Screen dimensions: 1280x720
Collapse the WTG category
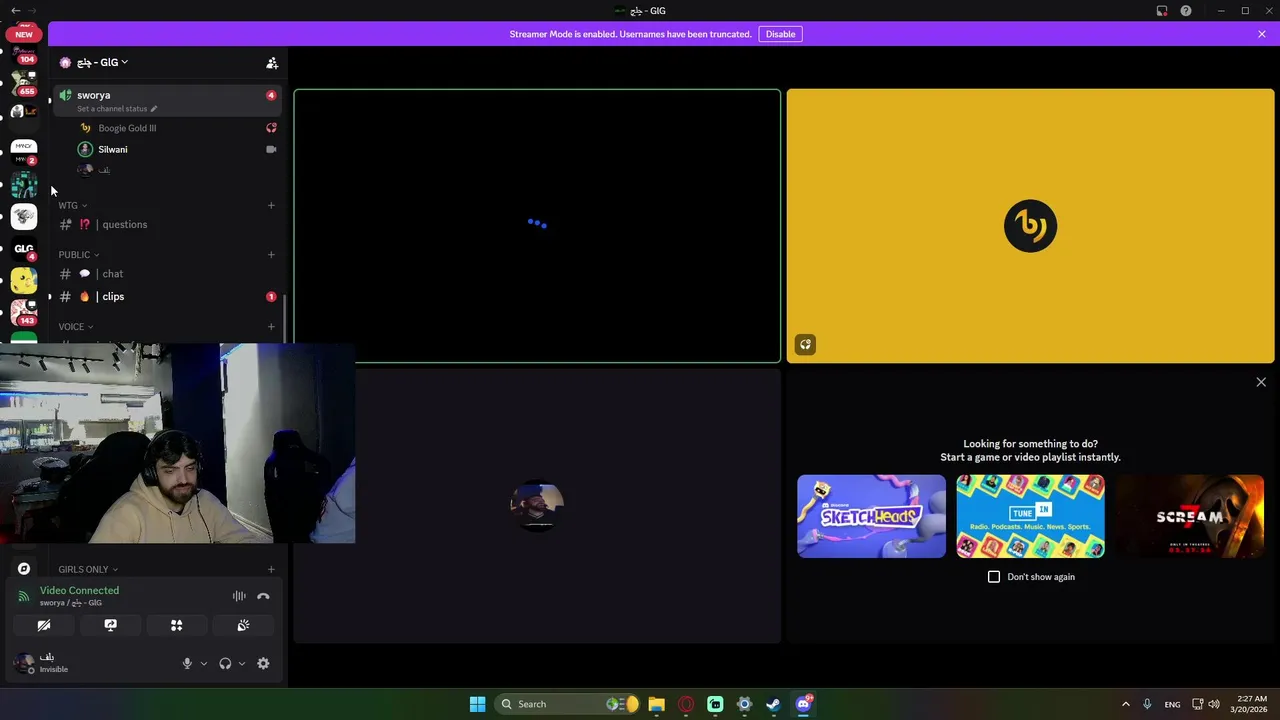(x=73, y=205)
